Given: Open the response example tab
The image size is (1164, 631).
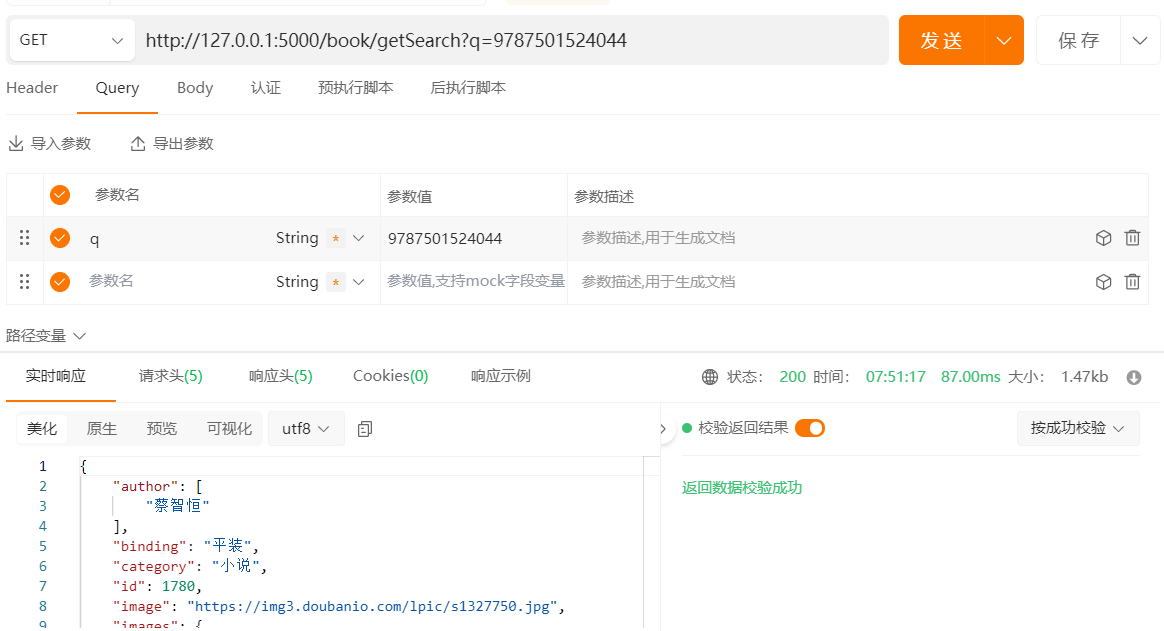Looking at the screenshot, I should pos(501,376).
